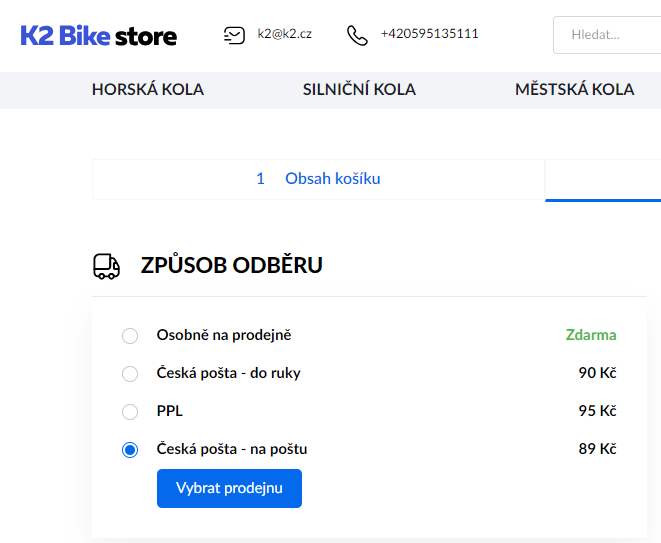Open the Městská kola category
The image size is (661, 543).
pyautogui.click(x=574, y=90)
